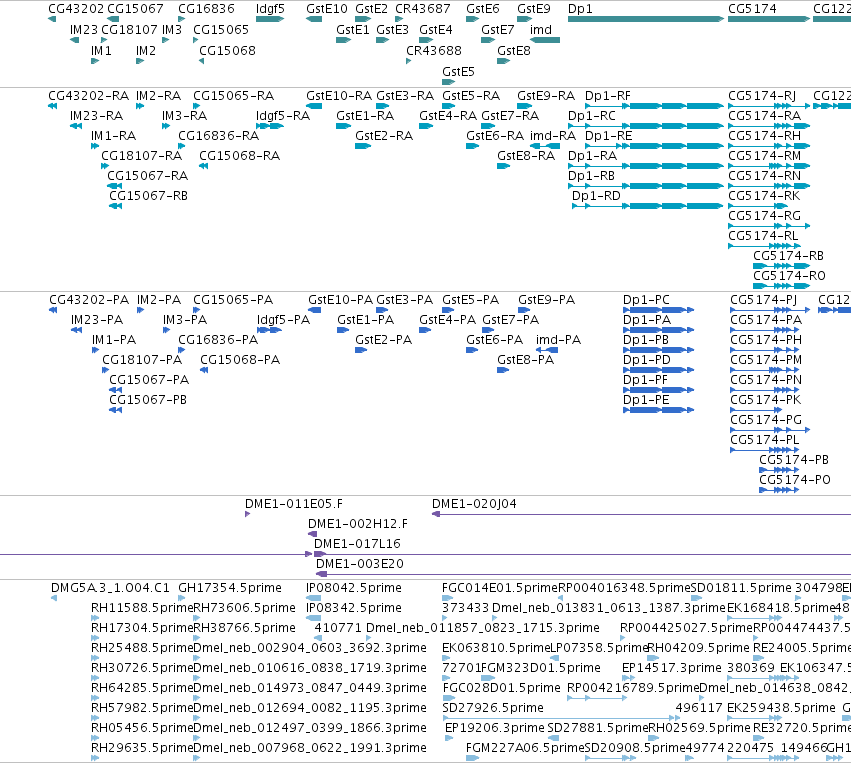Click transcript CG5174-RO label
Image resolution: width=851 pixels, height=763 pixels.
point(789,275)
